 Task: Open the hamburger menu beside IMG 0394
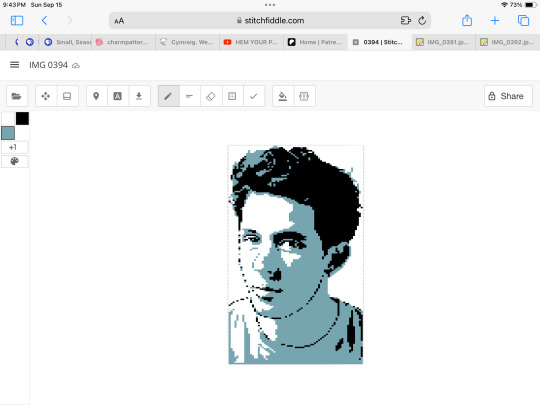(14, 65)
